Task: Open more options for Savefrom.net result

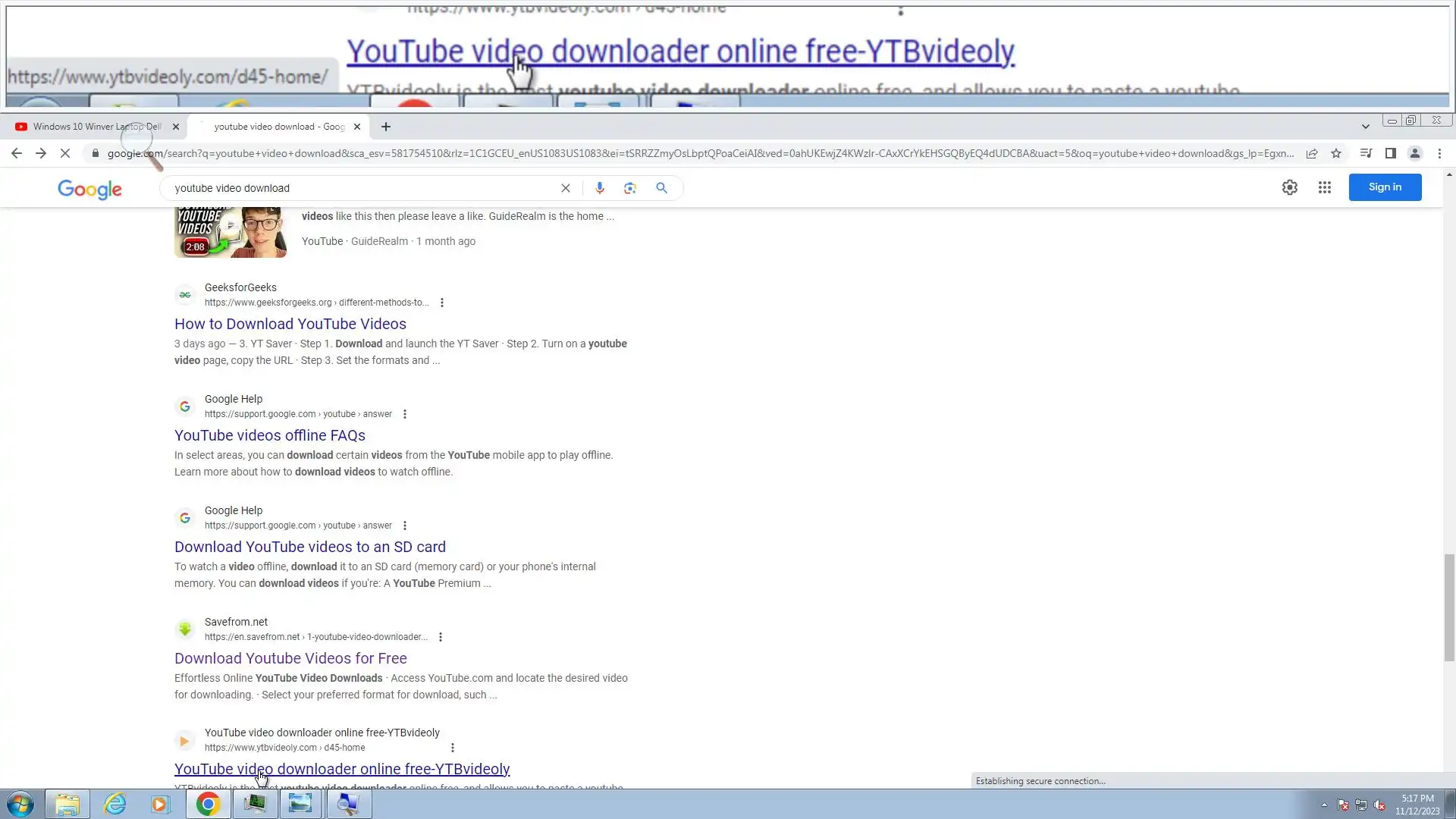Action: pos(441,637)
